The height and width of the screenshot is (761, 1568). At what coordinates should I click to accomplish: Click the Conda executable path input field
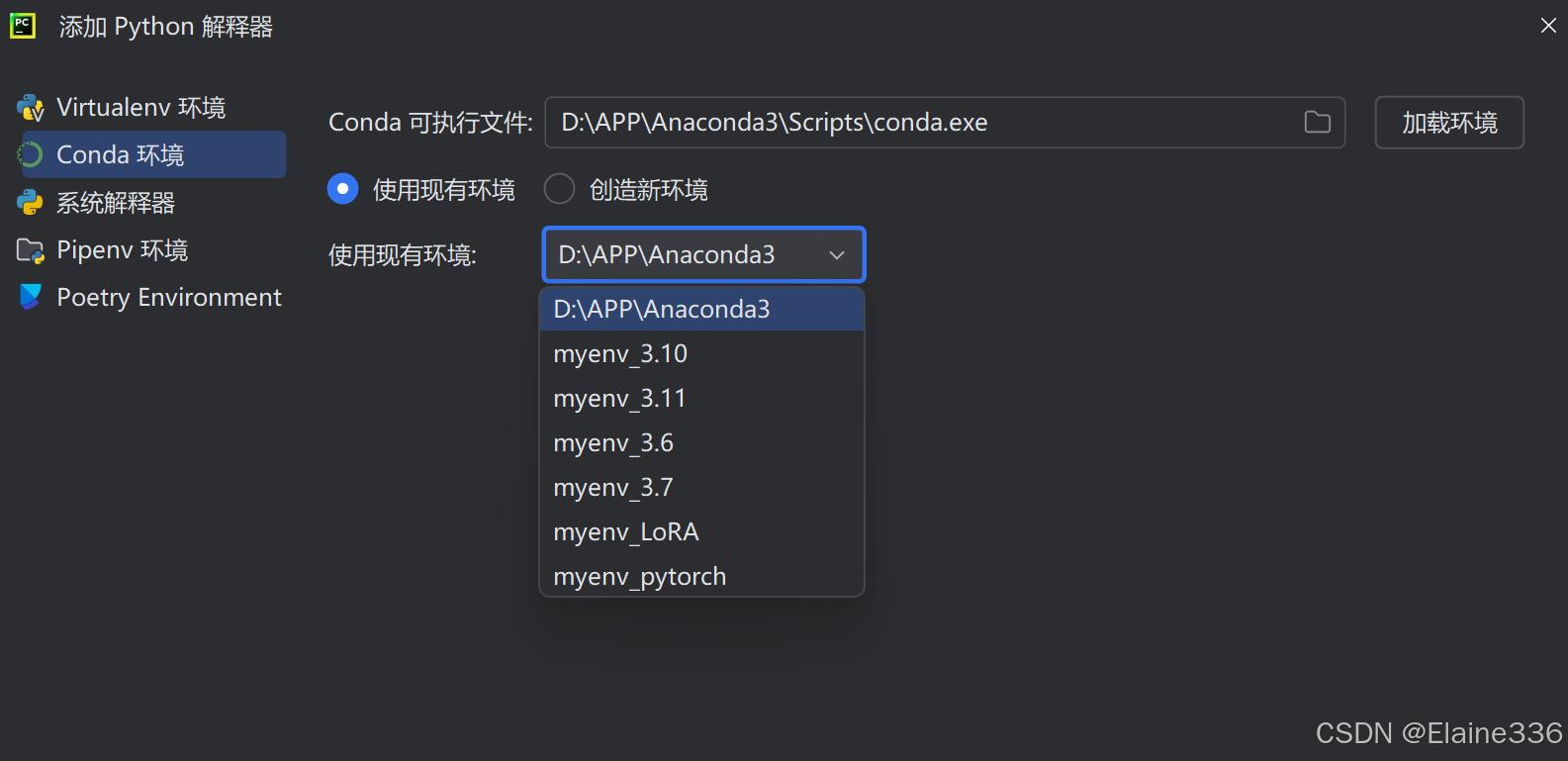[x=945, y=123]
